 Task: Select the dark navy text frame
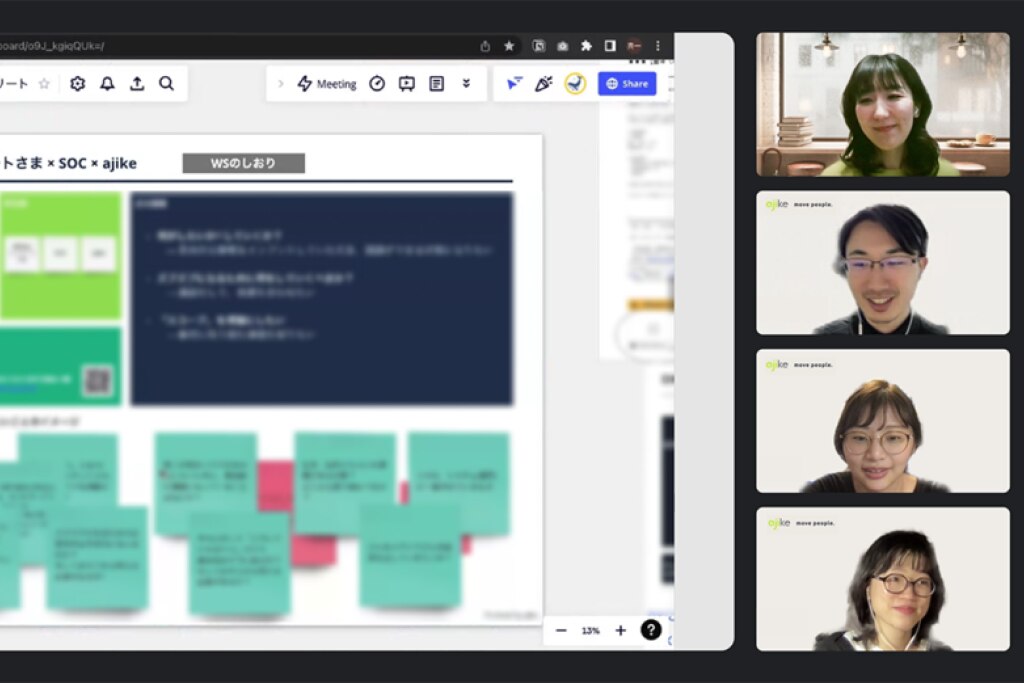pos(322,298)
